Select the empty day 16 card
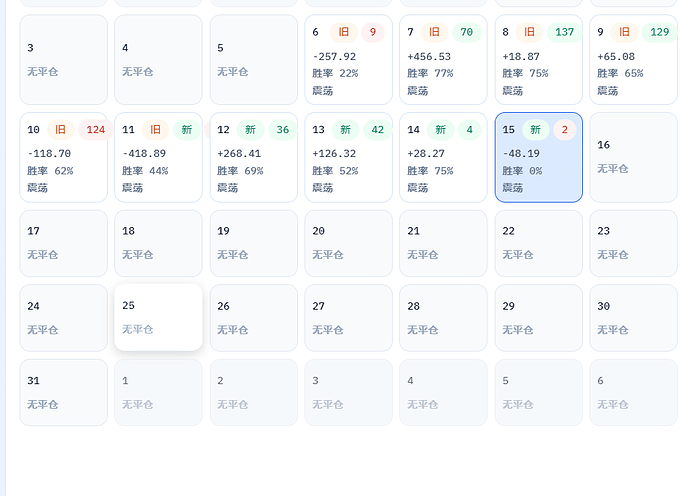690x496 pixels. pyautogui.click(x=633, y=158)
